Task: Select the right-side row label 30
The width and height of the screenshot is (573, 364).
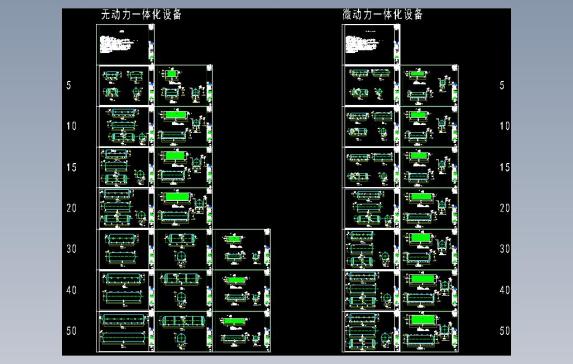Action: click(x=505, y=249)
